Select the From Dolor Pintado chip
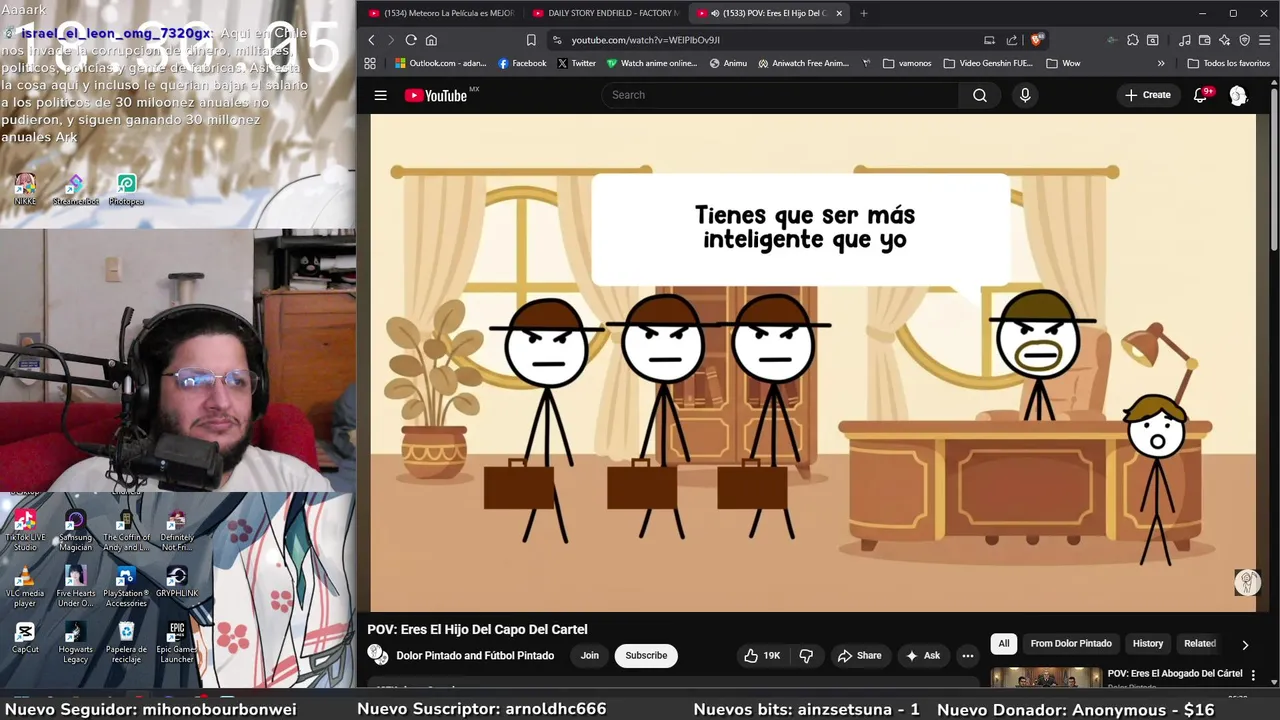The width and height of the screenshot is (1280, 720). point(1071,643)
